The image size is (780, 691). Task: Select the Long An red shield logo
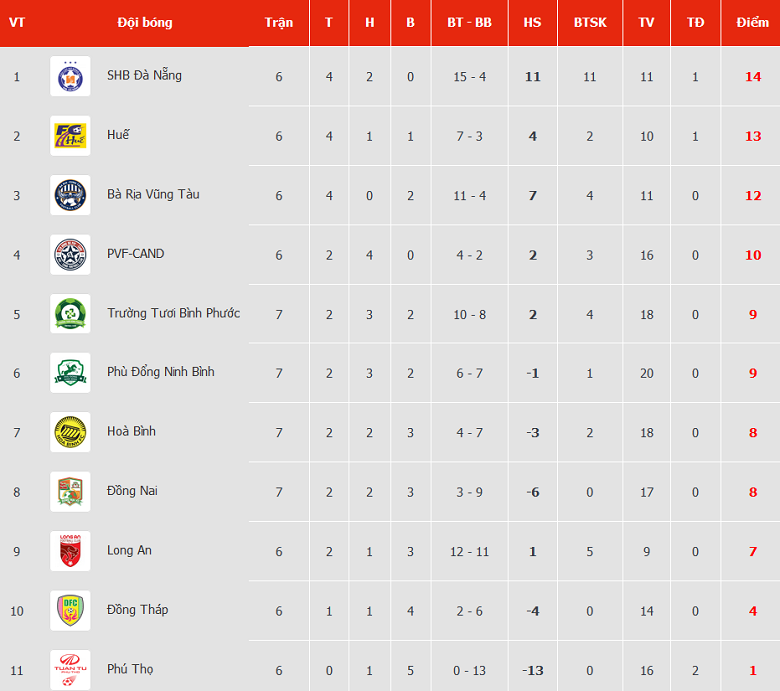tap(70, 551)
